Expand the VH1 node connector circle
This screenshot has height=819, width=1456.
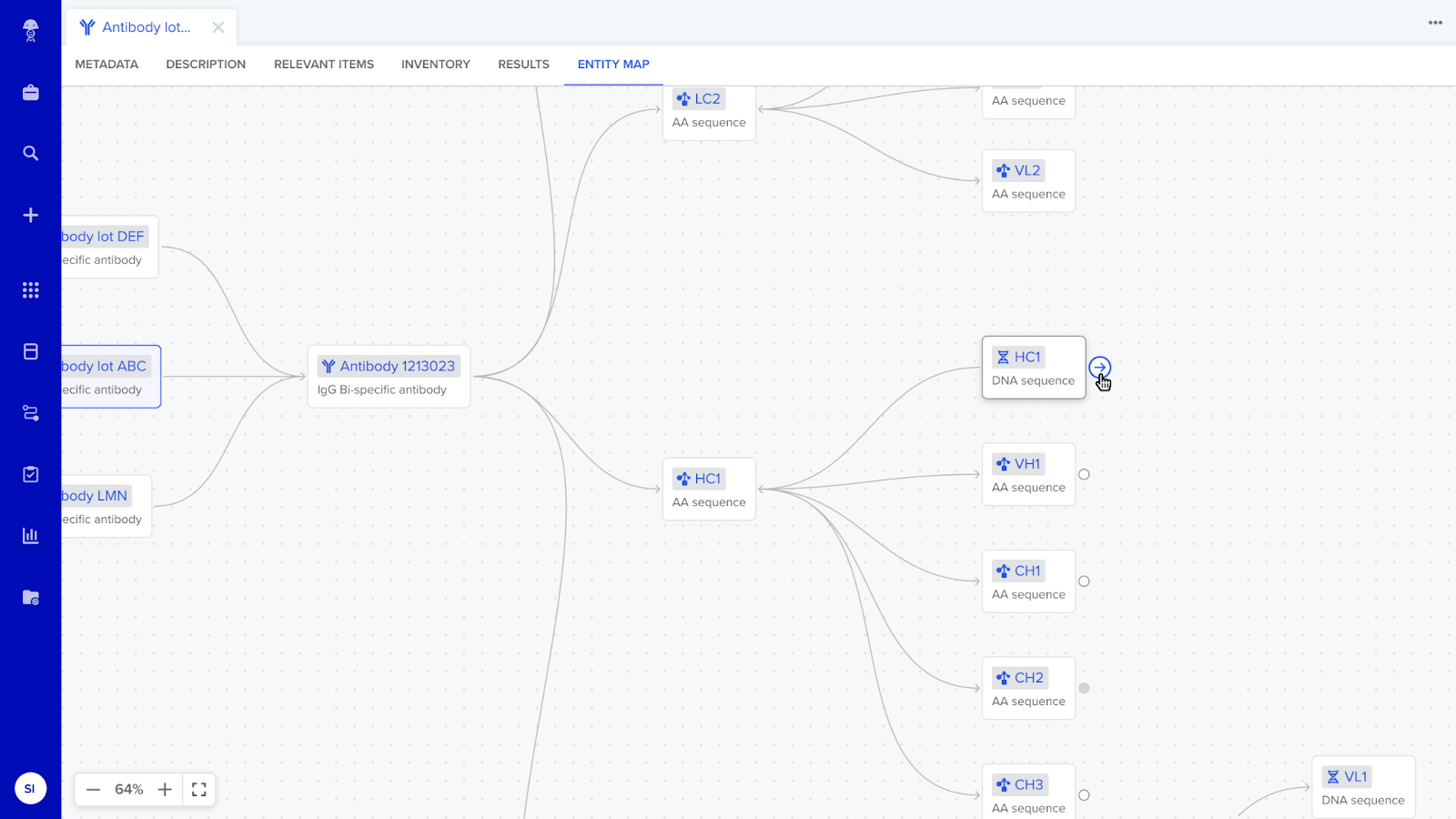(1084, 474)
